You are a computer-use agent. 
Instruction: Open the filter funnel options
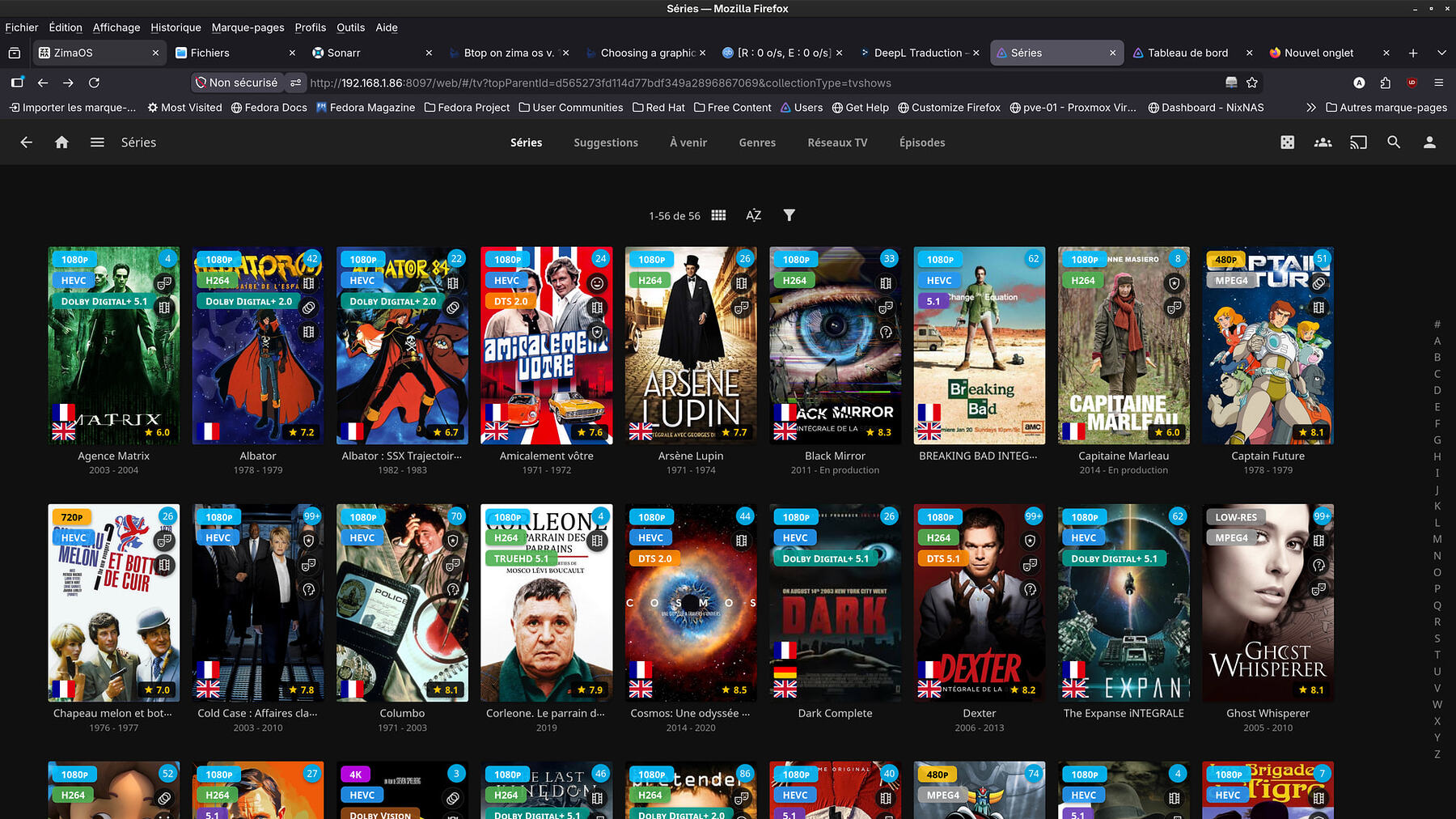coord(789,215)
